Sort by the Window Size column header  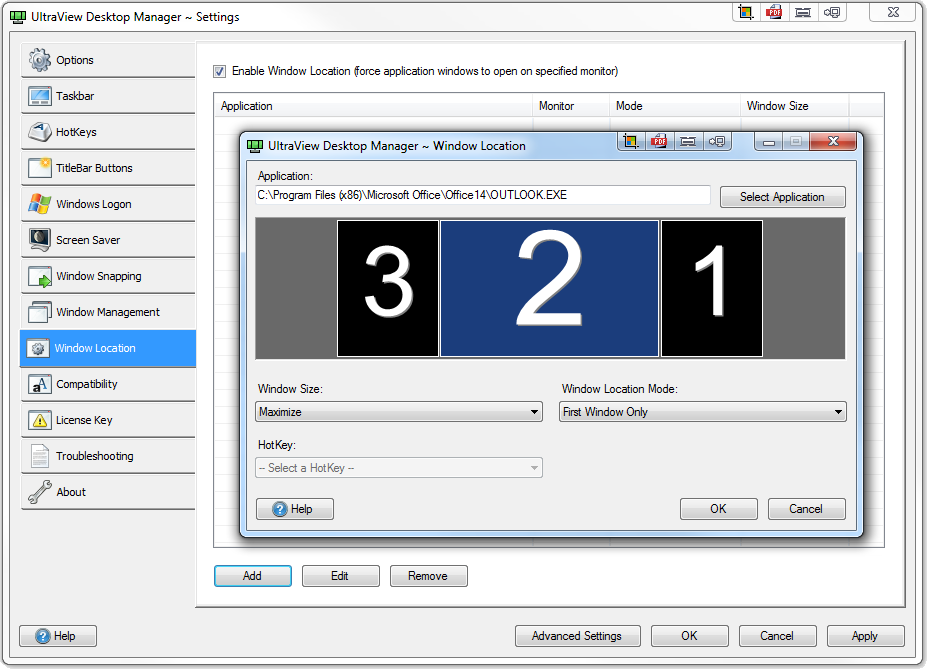pyautogui.click(x=795, y=106)
